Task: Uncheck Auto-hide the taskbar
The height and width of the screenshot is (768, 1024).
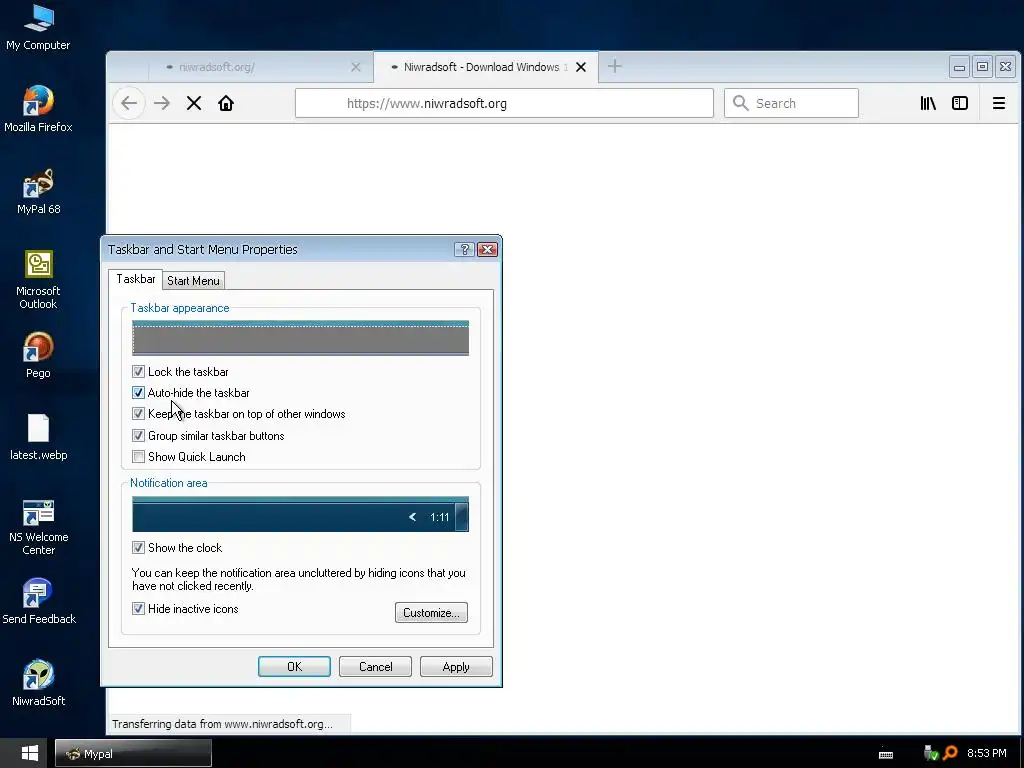Action: click(x=138, y=392)
